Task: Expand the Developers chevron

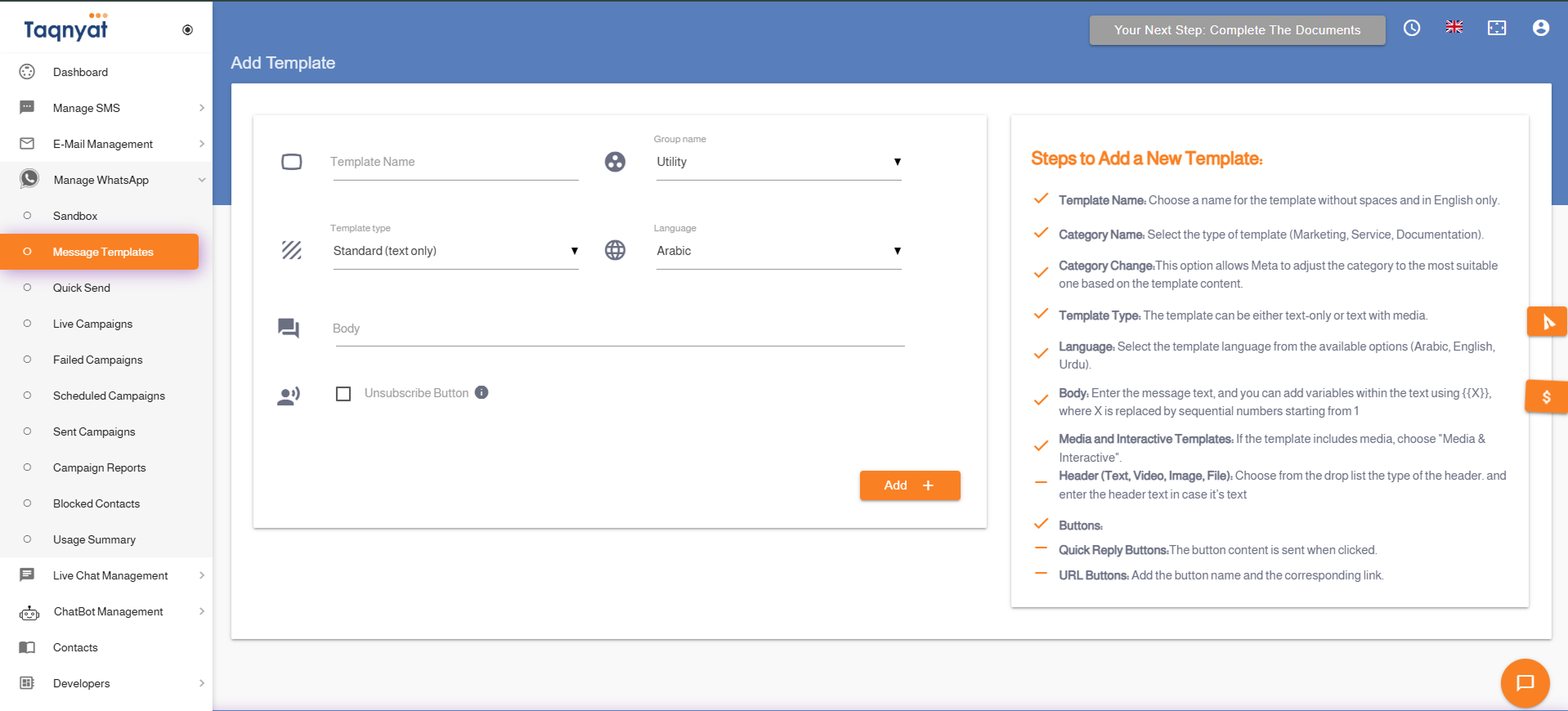Action: coord(201,683)
